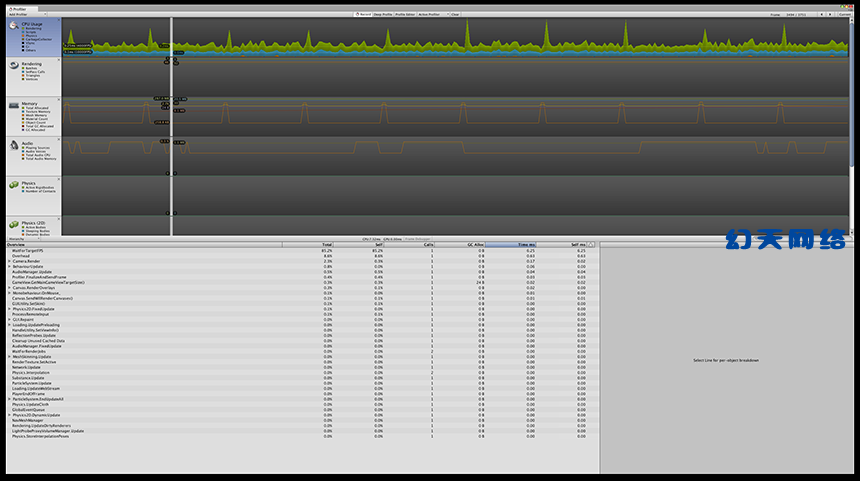
Task: Select the Physics profiler icon
Action: (x=14, y=185)
